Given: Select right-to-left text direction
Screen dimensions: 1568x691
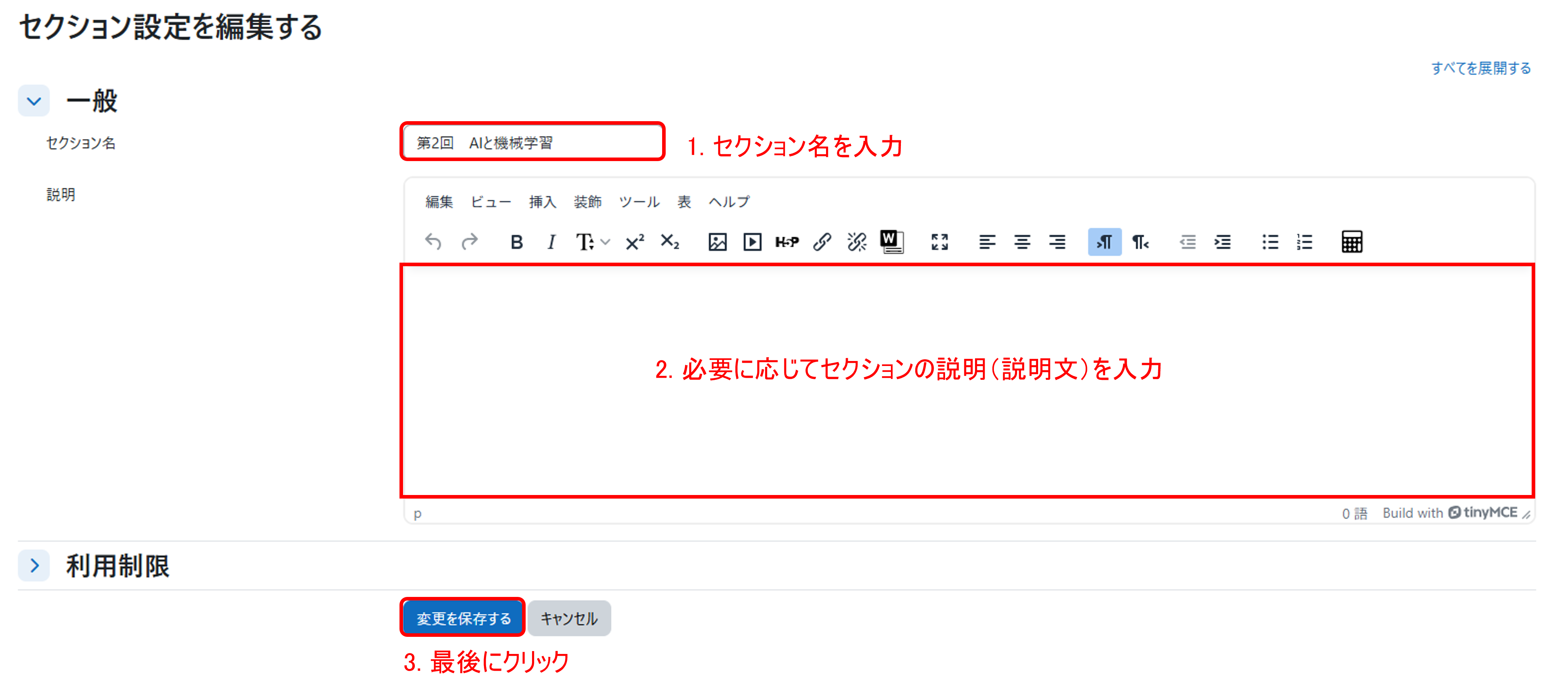Looking at the screenshot, I should [1140, 242].
